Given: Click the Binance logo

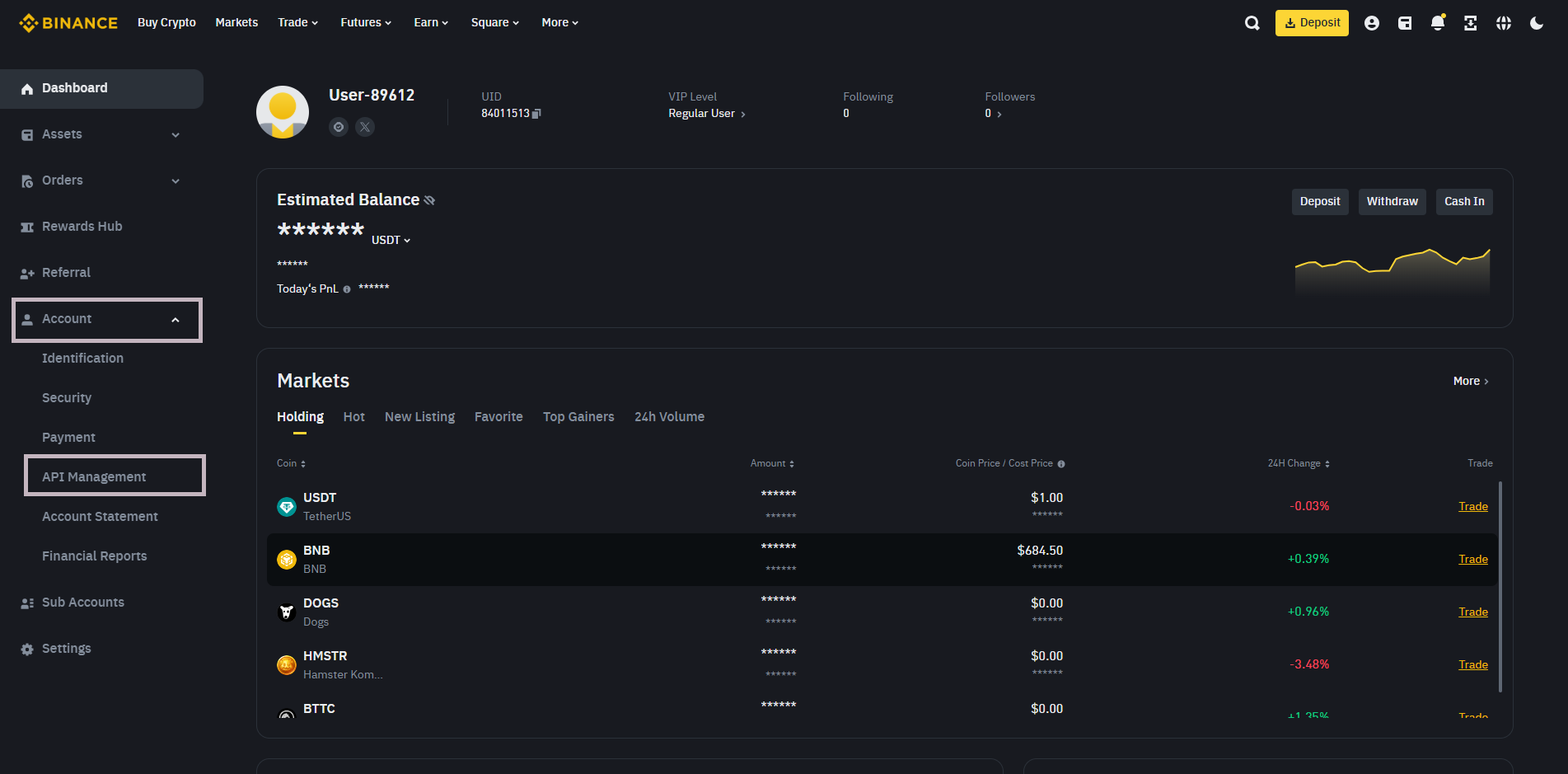Looking at the screenshot, I should (x=68, y=23).
